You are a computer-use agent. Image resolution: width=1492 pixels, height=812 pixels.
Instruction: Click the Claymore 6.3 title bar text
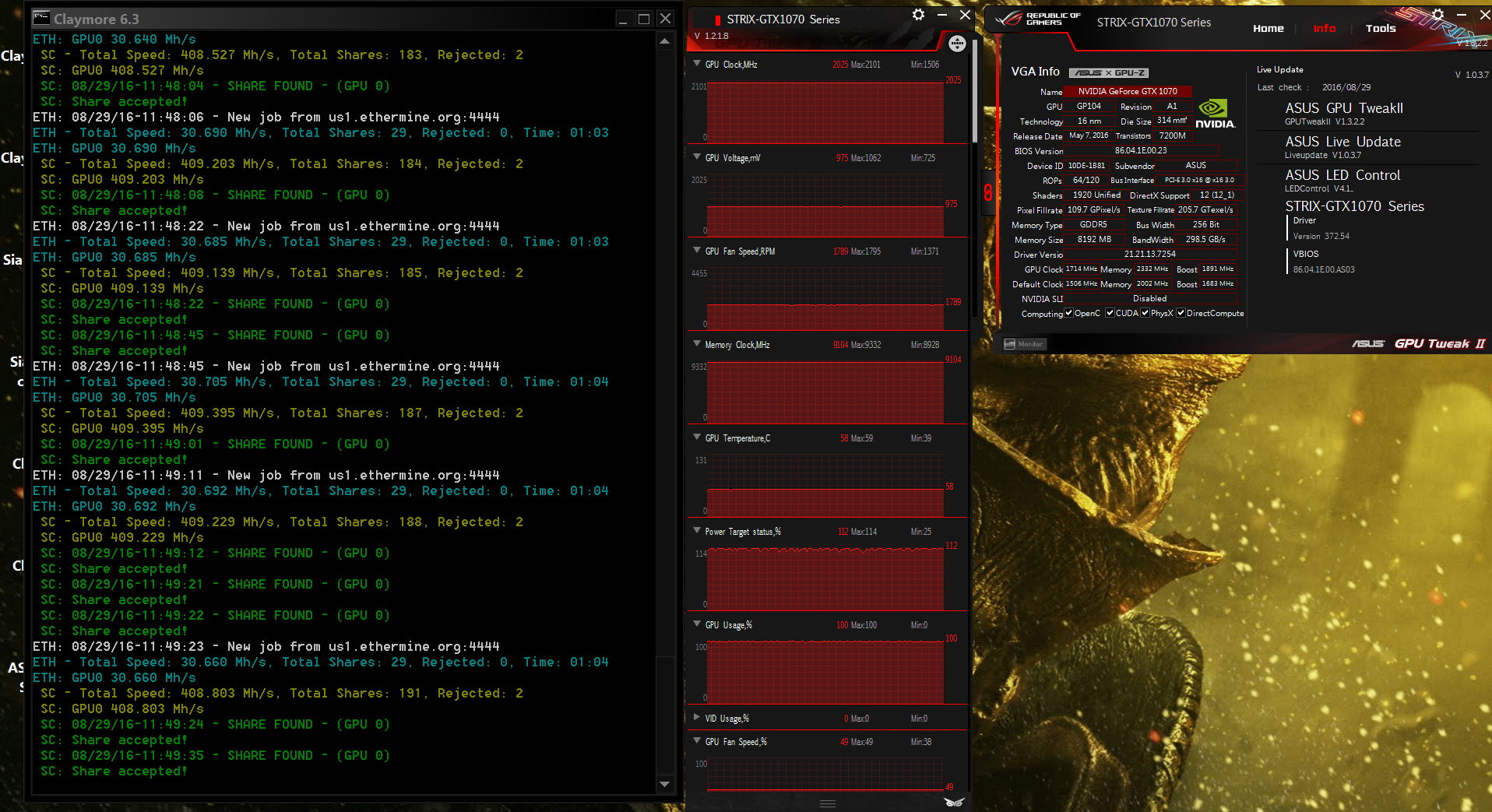(97, 19)
